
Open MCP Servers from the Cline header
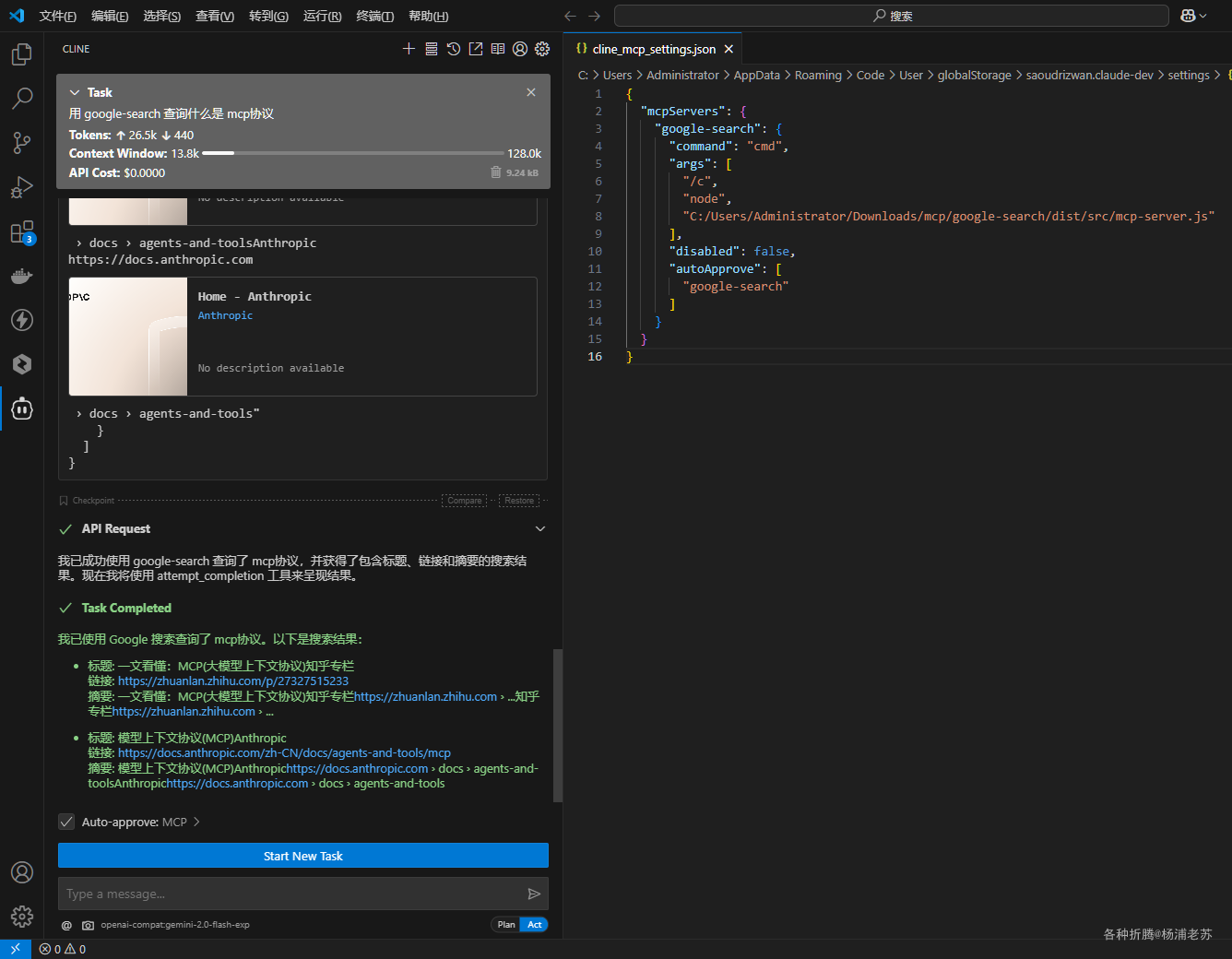431,49
